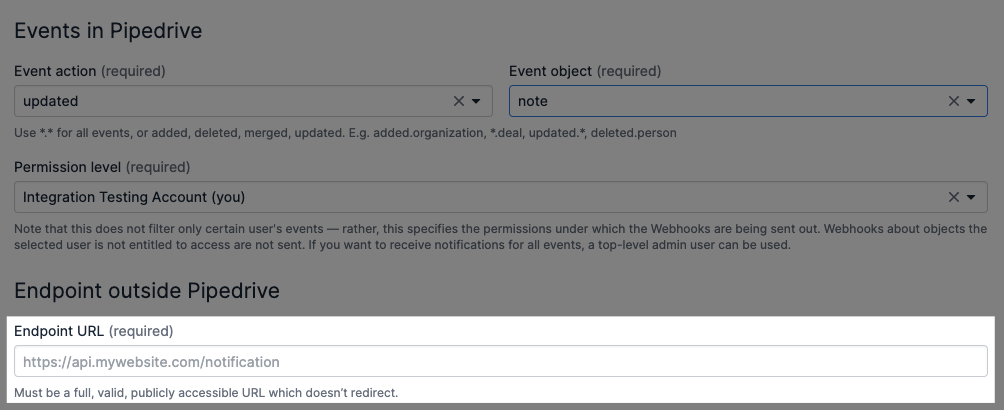Click the permissions note about Webhooks
1004x410 pixels.
[x=500, y=236]
